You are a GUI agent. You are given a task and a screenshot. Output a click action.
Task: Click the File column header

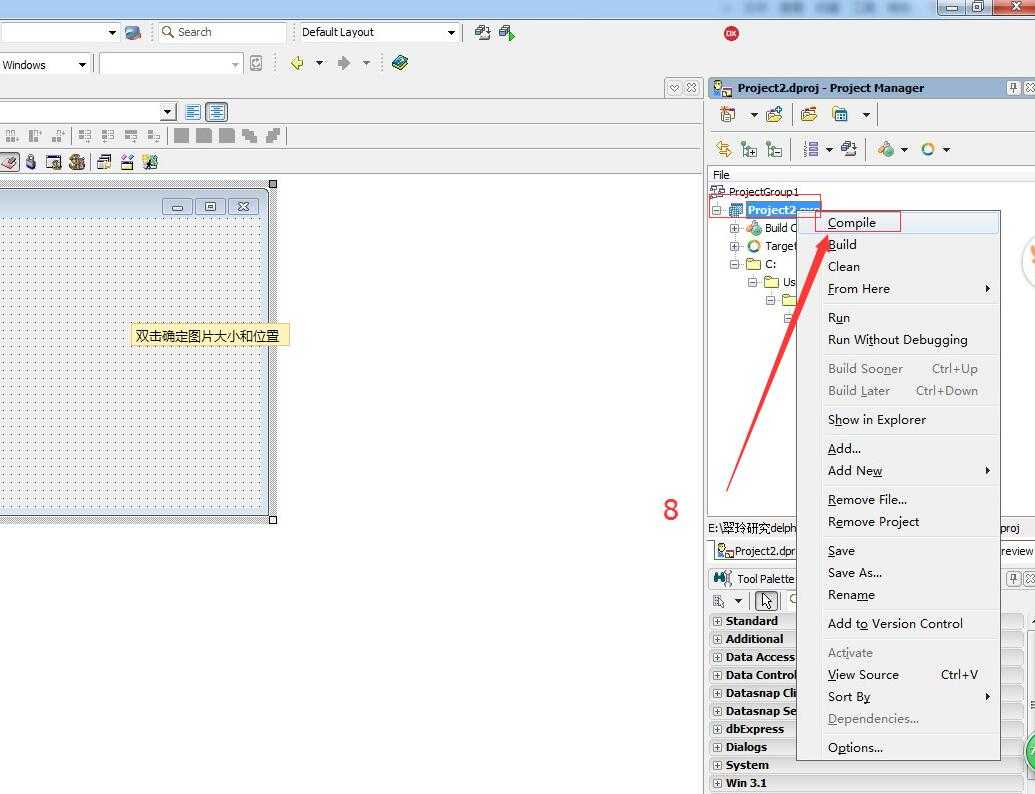click(x=721, y=174)
